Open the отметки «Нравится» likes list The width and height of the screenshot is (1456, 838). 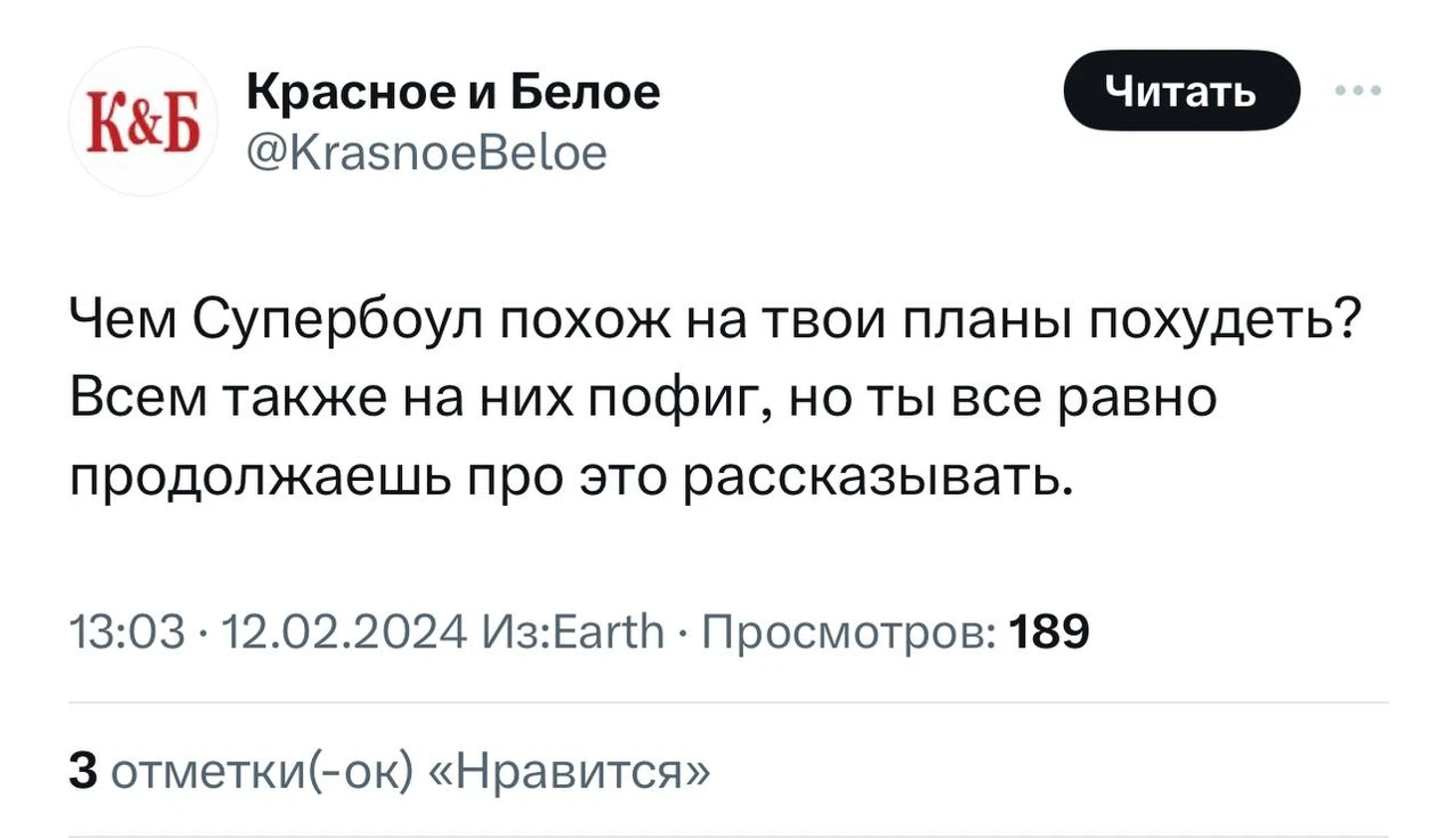[x=410, y=771]
